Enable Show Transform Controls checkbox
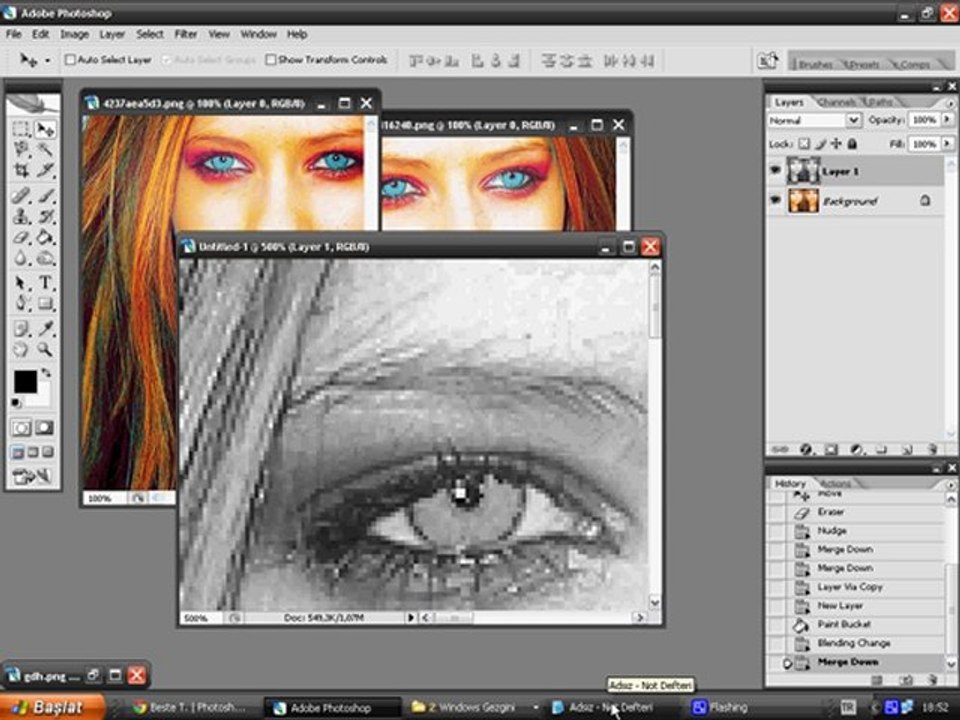The image size is (960, 720). [x=271, y=59]
